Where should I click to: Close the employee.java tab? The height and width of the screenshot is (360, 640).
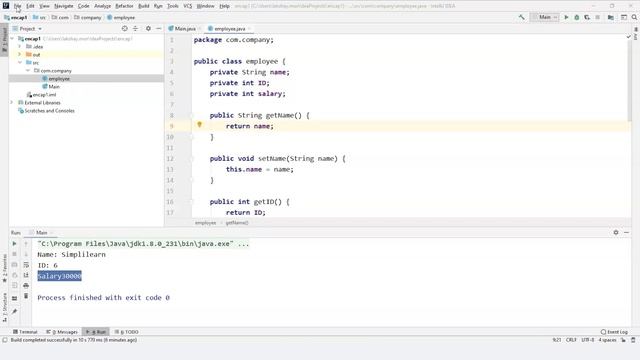[x=249, y=29]
